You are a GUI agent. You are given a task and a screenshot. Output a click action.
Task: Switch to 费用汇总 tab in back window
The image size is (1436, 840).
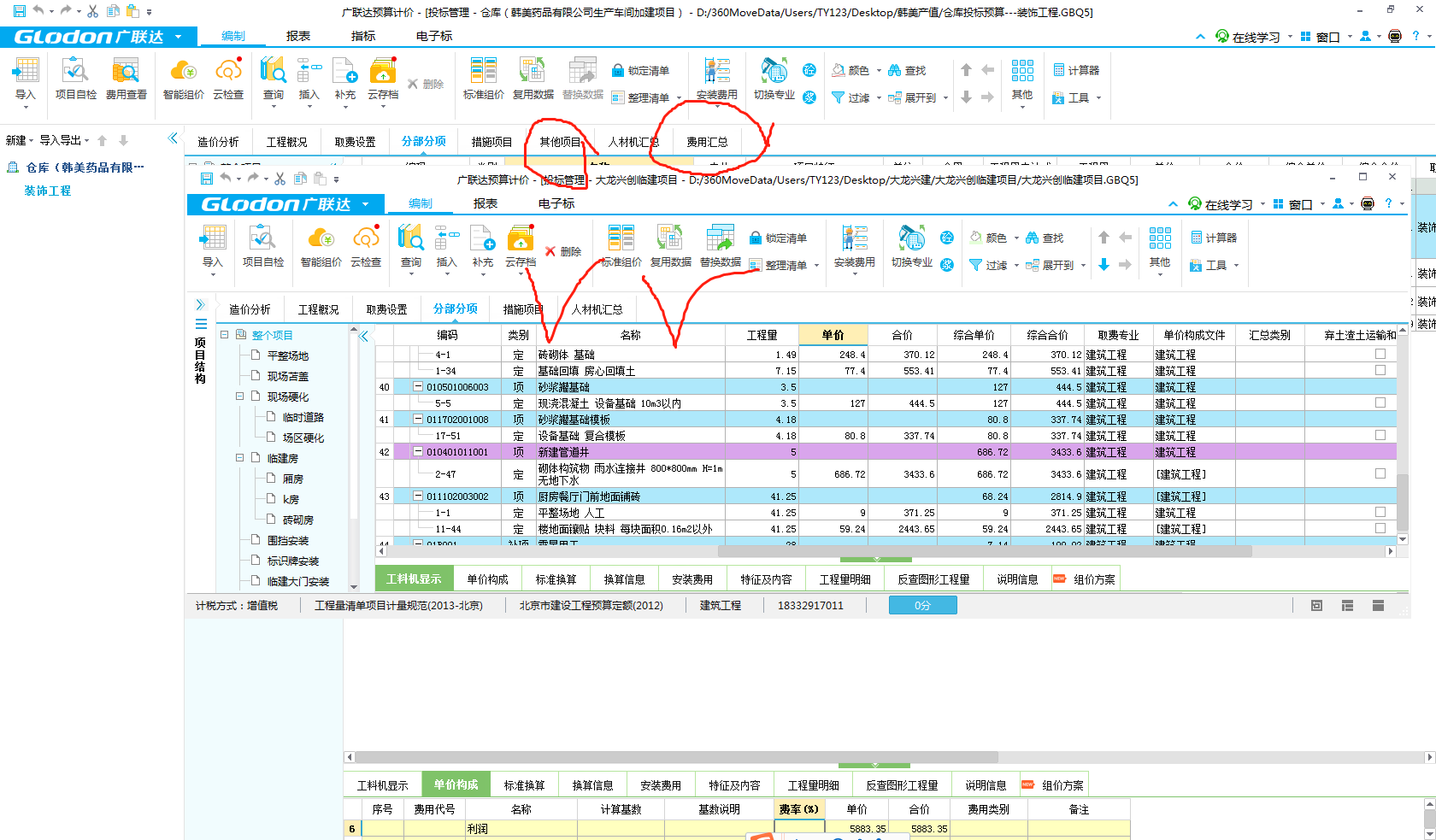tap(707, 142)
